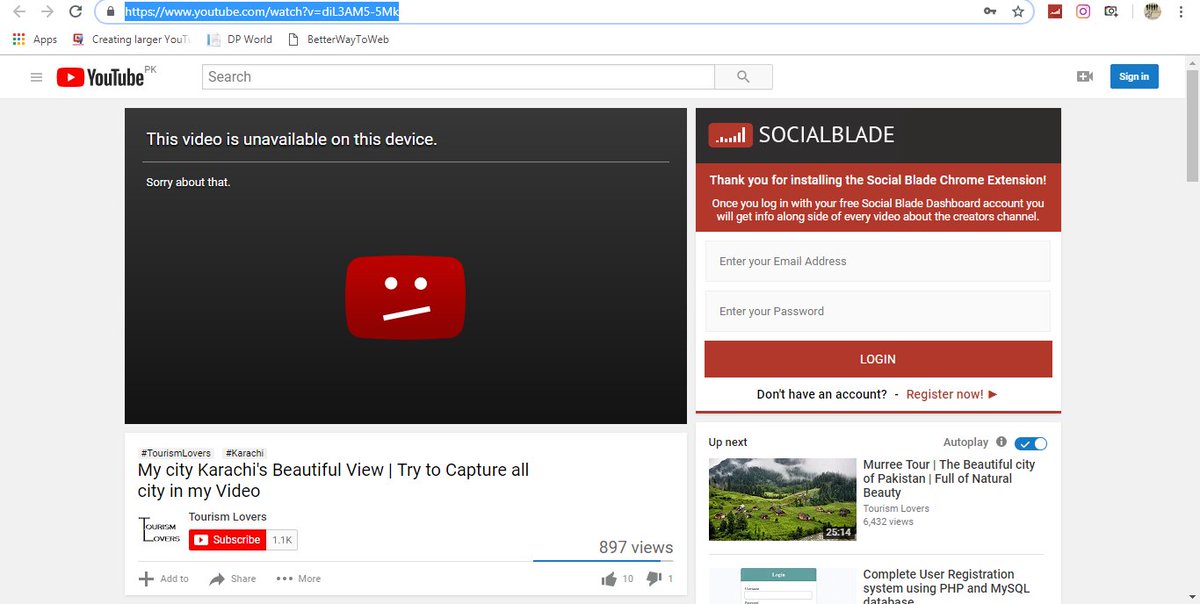The width and height of the screenshot is (1200, 604).
Task: Click the sad-face unavailable video icon
Action: coord(405,296)
